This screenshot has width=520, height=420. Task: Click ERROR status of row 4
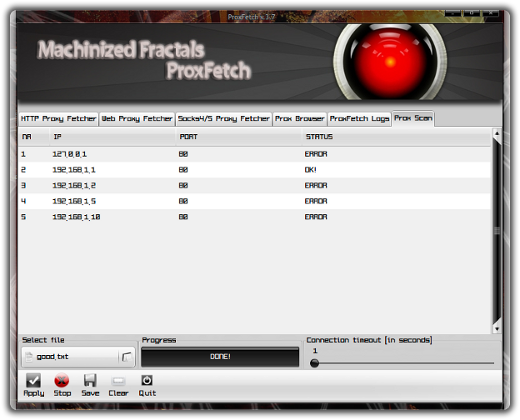coord(316,201)
